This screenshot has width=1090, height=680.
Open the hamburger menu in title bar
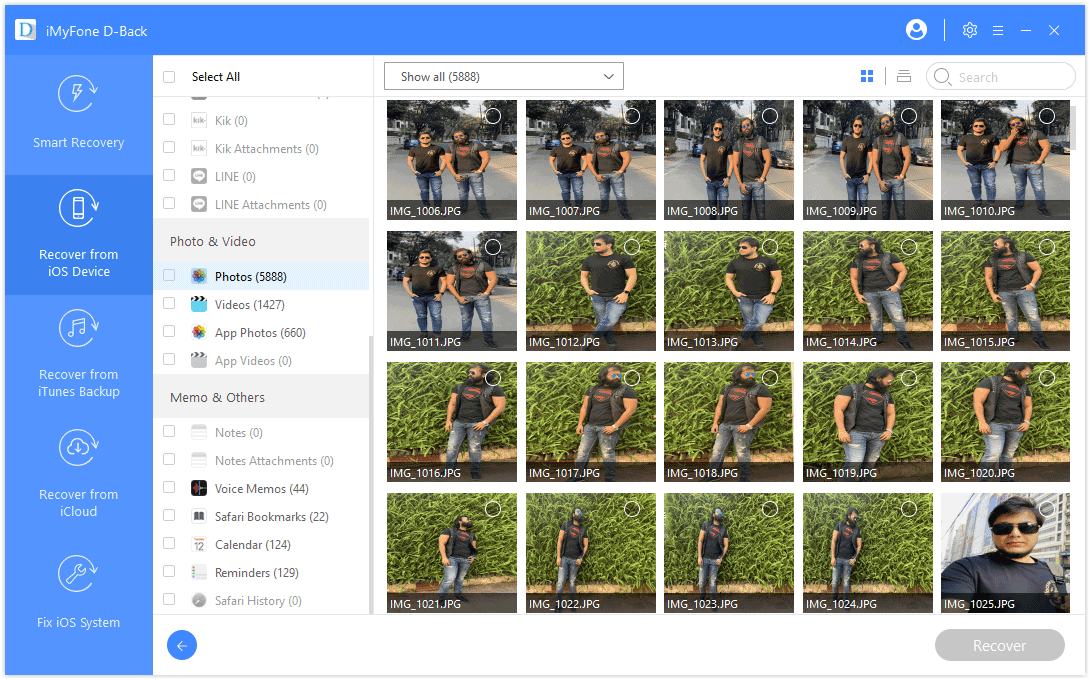coord(997,31)
